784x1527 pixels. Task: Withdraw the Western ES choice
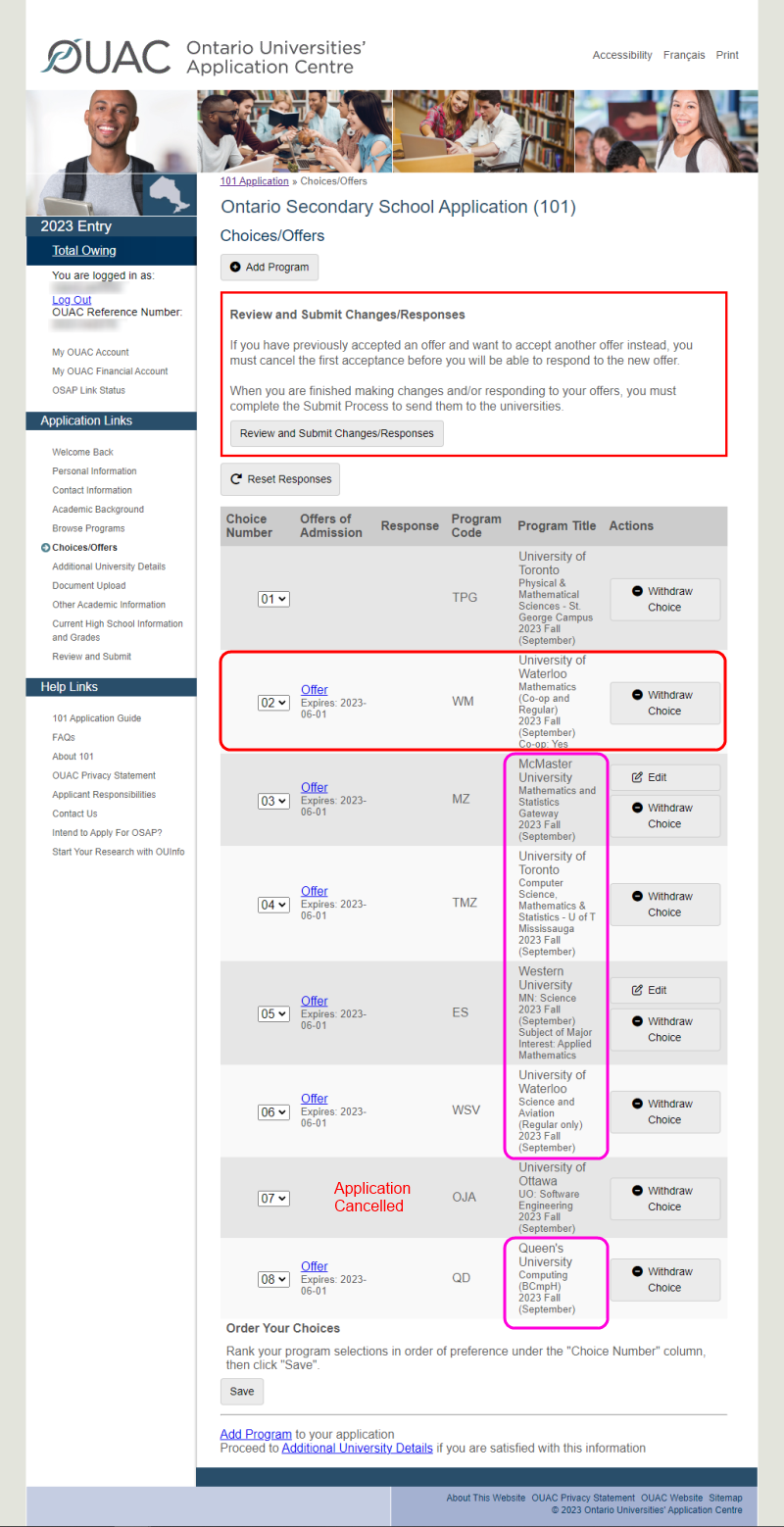pyautogui.click(x=664, y=1029)
